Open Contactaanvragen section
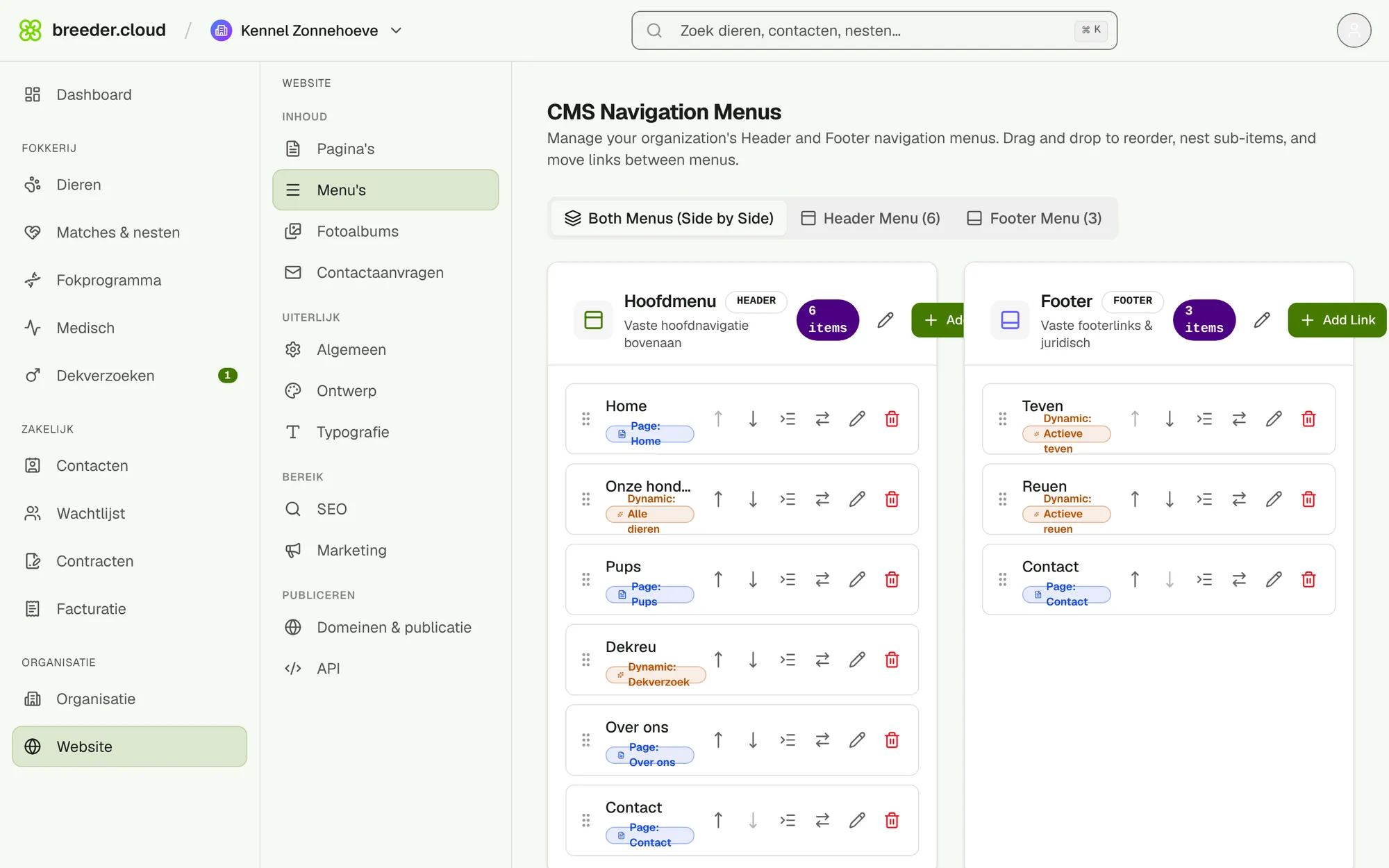 pos(385,273)
